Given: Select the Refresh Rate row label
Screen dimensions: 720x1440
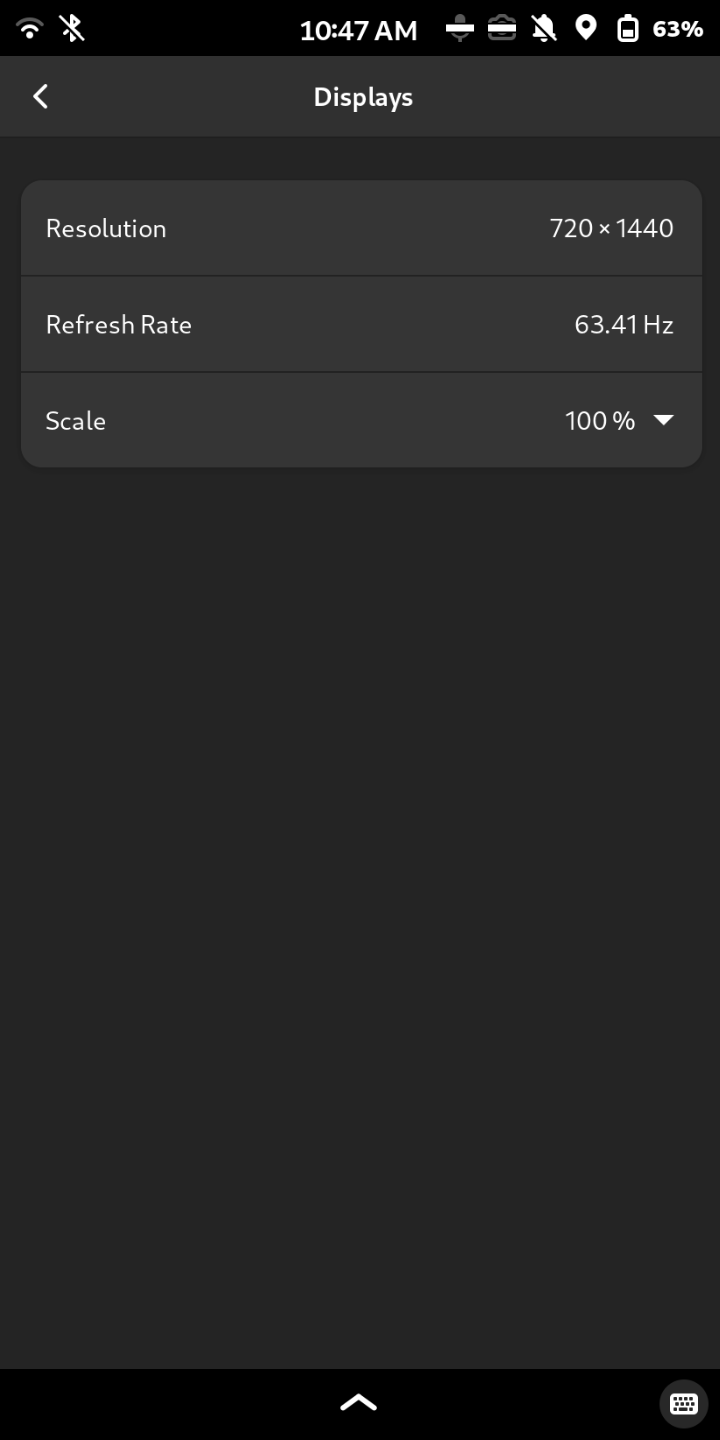Looking at the screenshot, I should pos(119,325).
